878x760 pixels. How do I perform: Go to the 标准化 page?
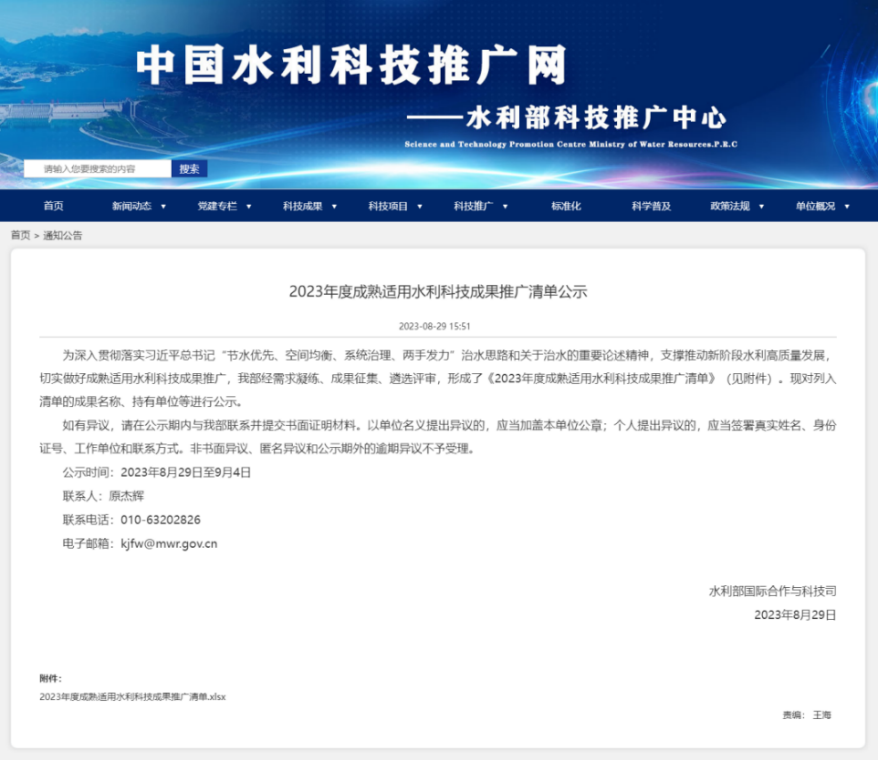(566, 206)
